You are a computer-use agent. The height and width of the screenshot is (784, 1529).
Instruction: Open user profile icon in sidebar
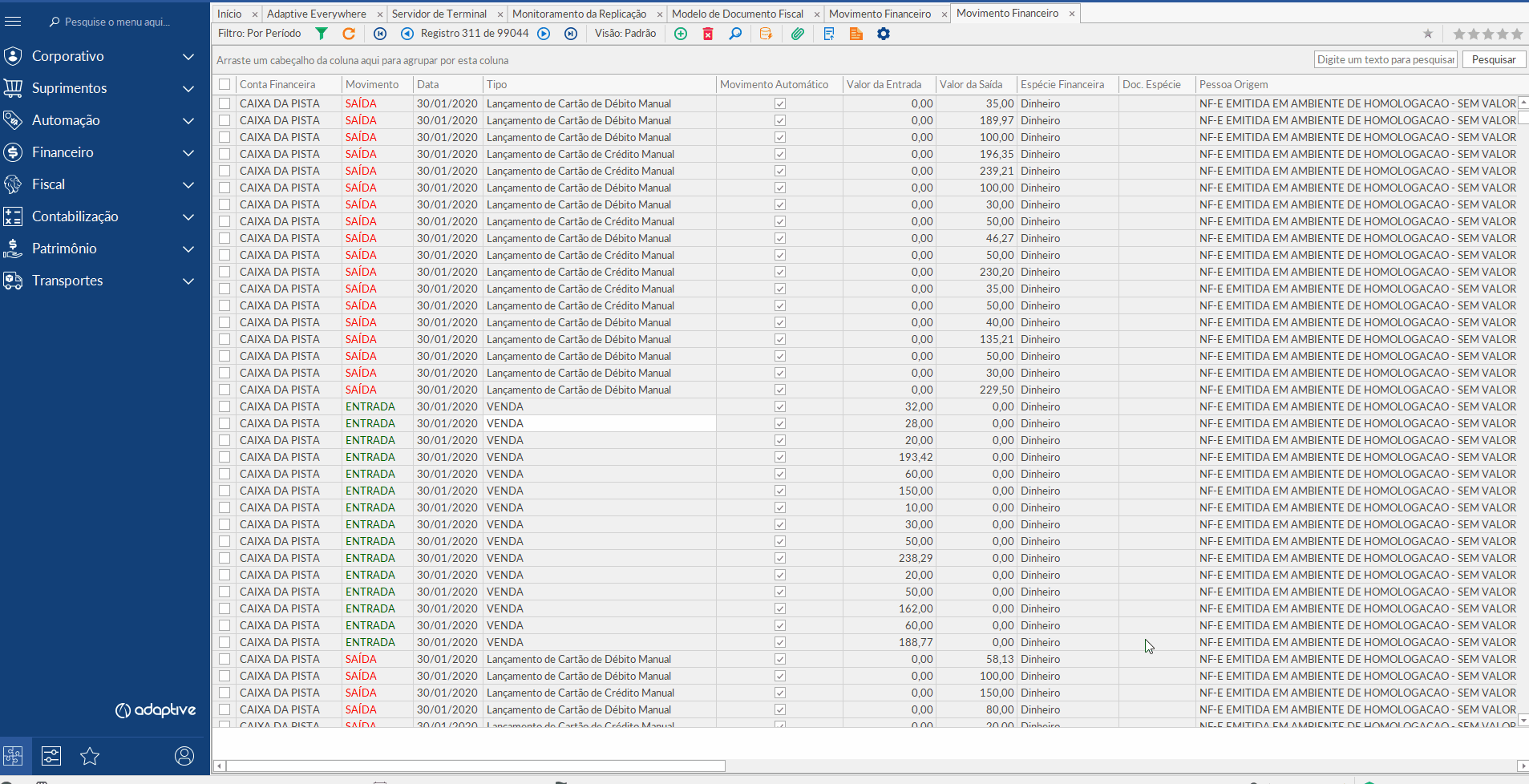coord(184,756)
